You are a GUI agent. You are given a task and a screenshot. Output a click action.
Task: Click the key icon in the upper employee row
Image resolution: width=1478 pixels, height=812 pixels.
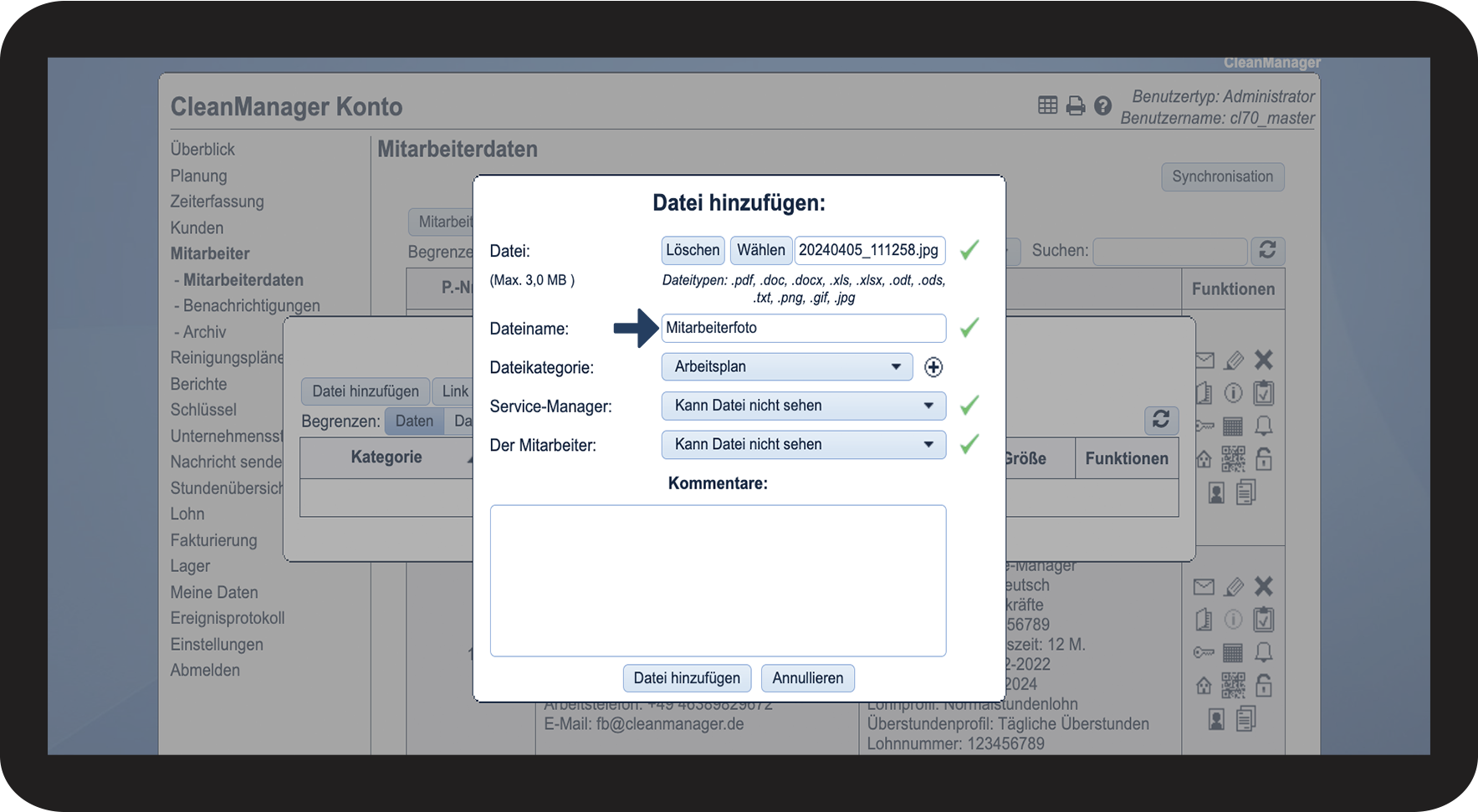point(1204,426)
